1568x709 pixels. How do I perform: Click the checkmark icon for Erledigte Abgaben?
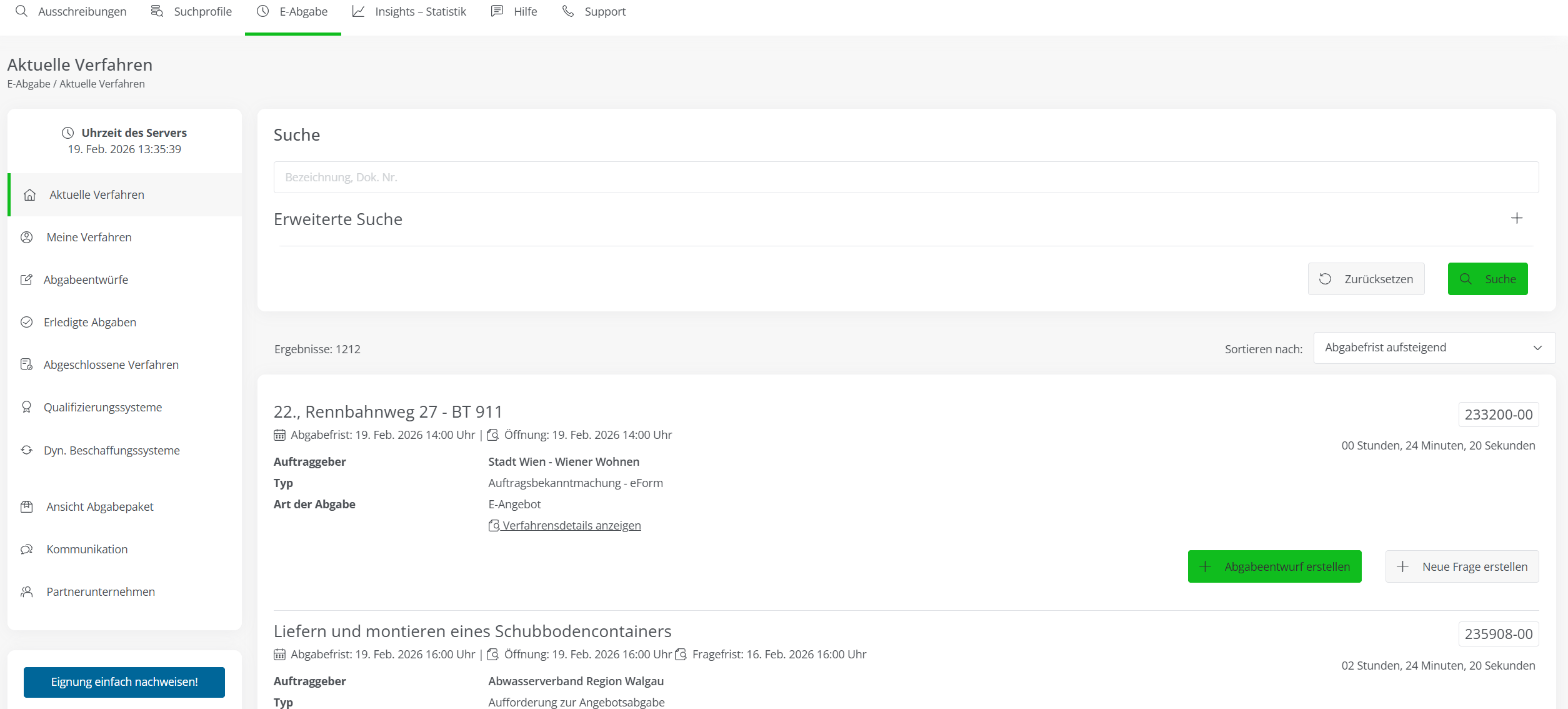click(x=26, y=323)
